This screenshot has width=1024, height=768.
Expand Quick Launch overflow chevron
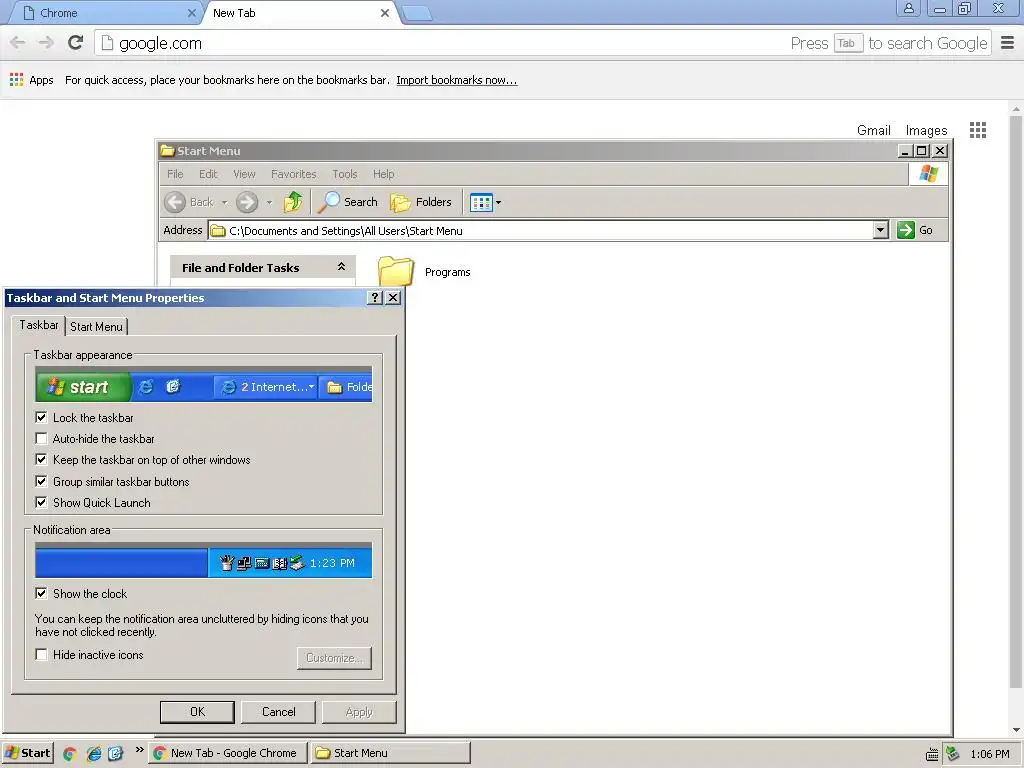coord(139,750)
